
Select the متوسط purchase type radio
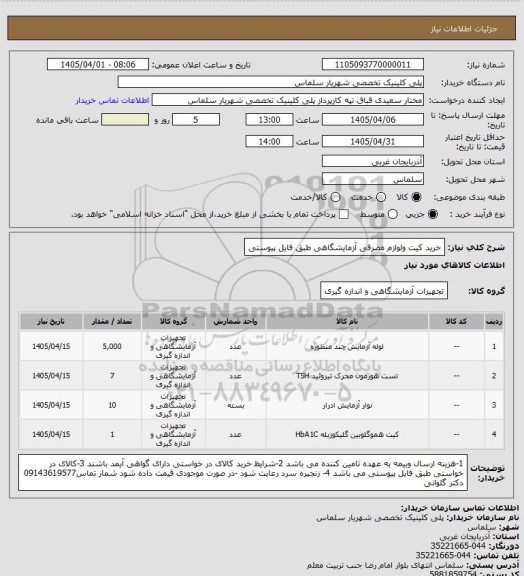pos(392,214)
